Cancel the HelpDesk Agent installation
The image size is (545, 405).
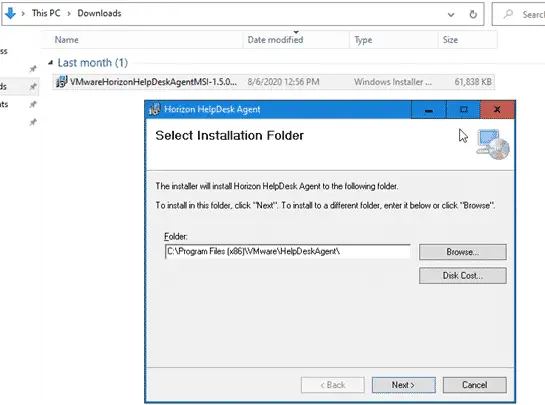[474, 385]
